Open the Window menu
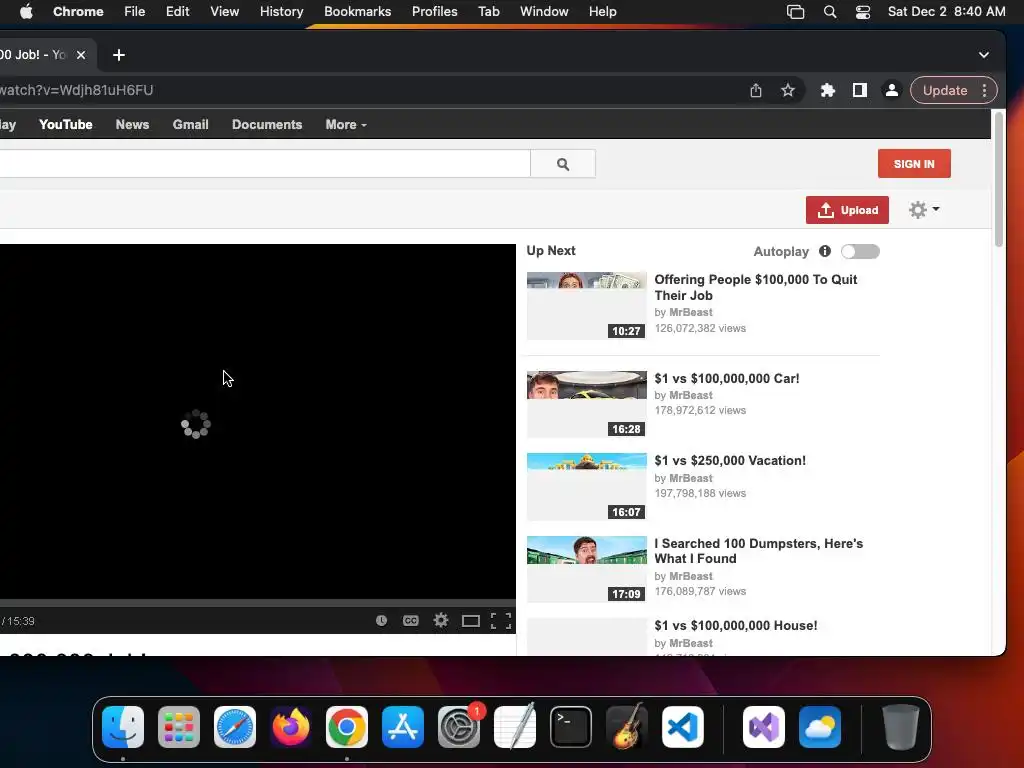 544,12
